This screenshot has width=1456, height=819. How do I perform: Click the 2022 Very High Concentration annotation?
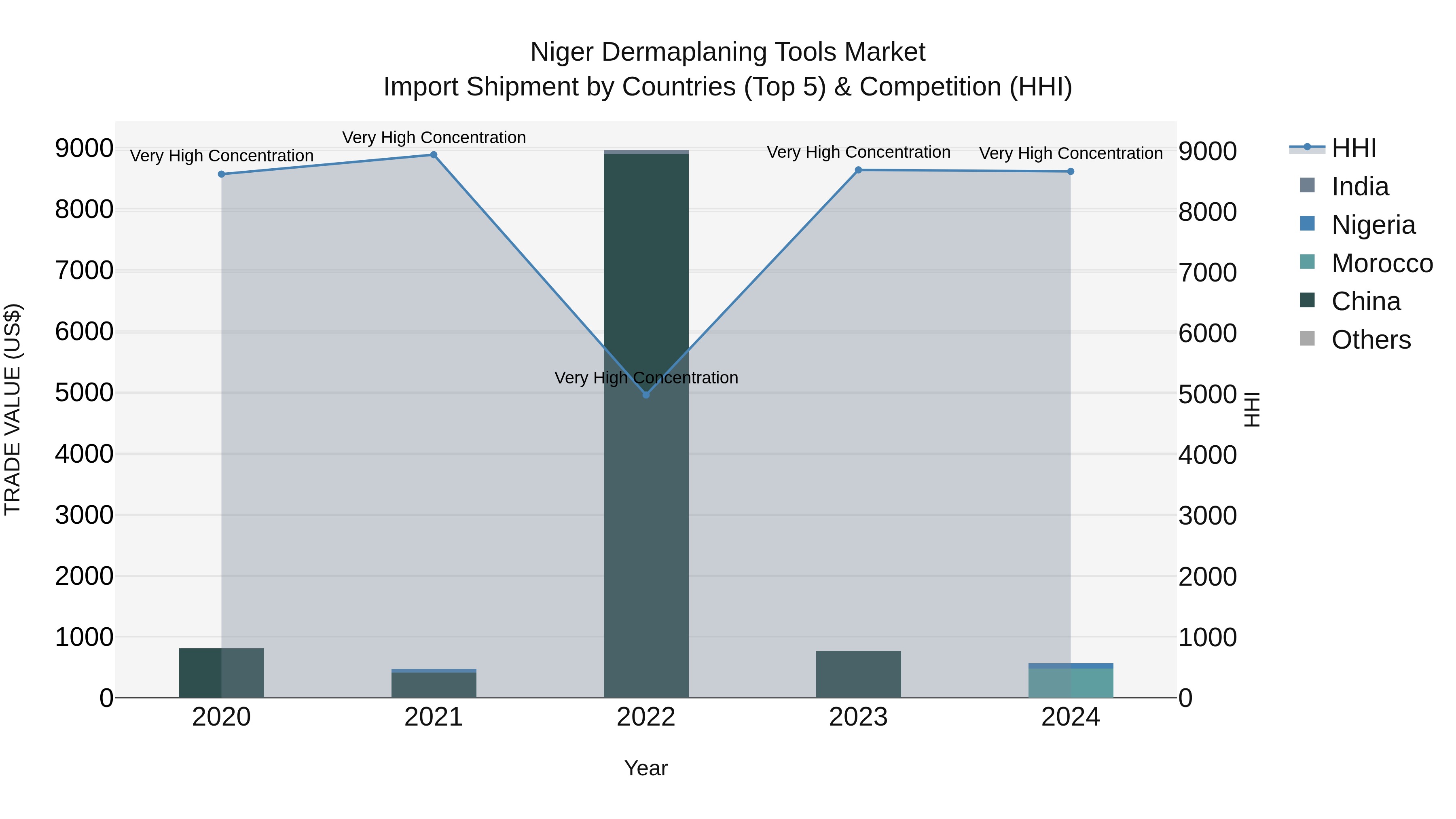click(x=646, y=378)
